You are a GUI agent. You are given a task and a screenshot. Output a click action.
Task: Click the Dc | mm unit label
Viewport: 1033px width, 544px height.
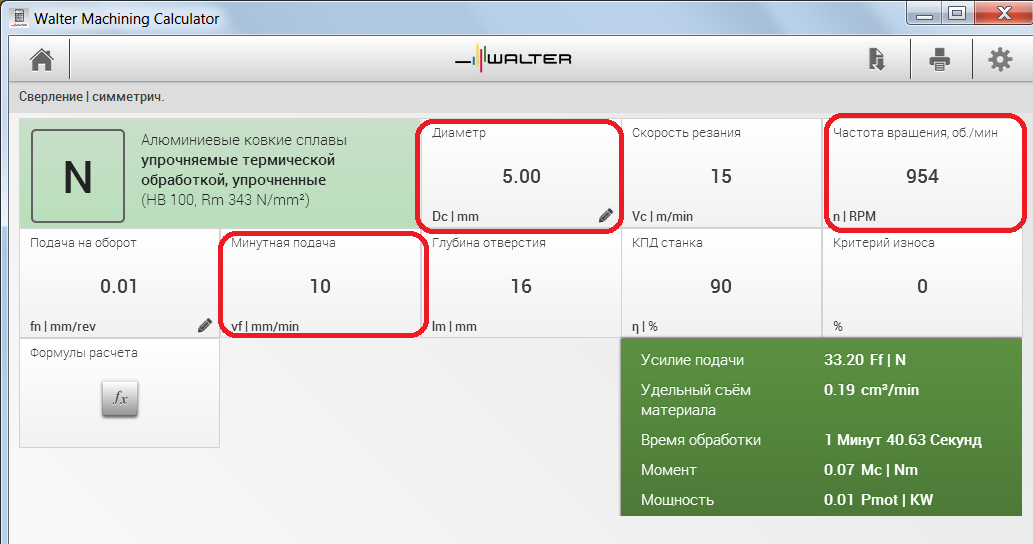pyautogui.click(x=455, y=217)
